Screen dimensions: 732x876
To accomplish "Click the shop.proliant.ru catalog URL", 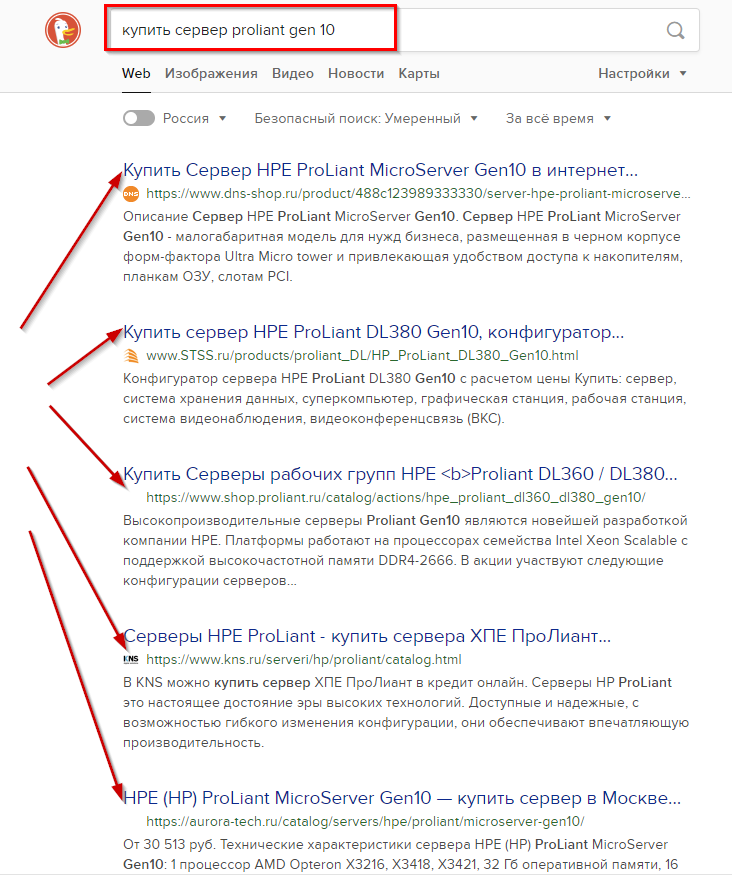I will [396, 498].
